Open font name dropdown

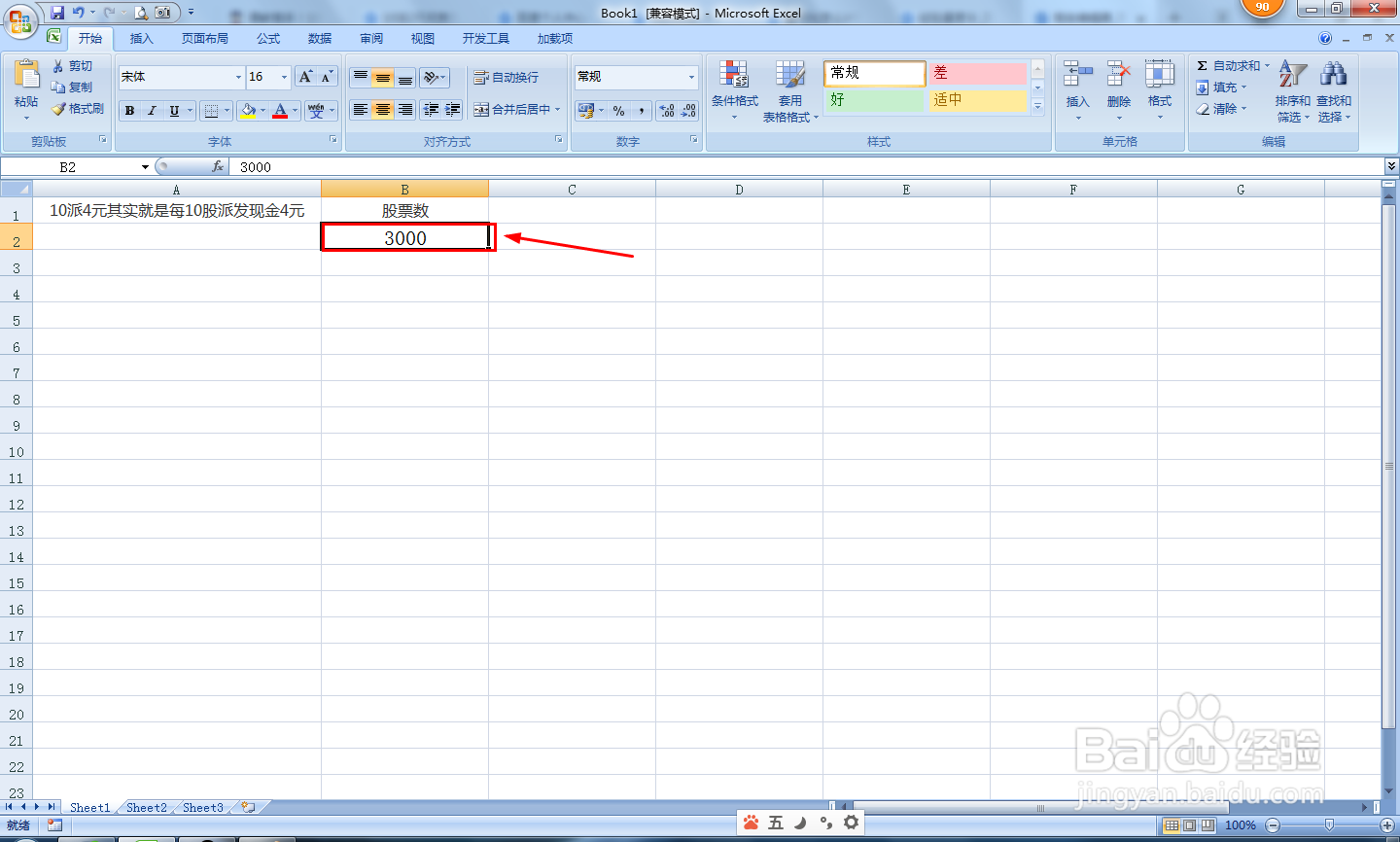pyautogui.click(x=238, y=77)
